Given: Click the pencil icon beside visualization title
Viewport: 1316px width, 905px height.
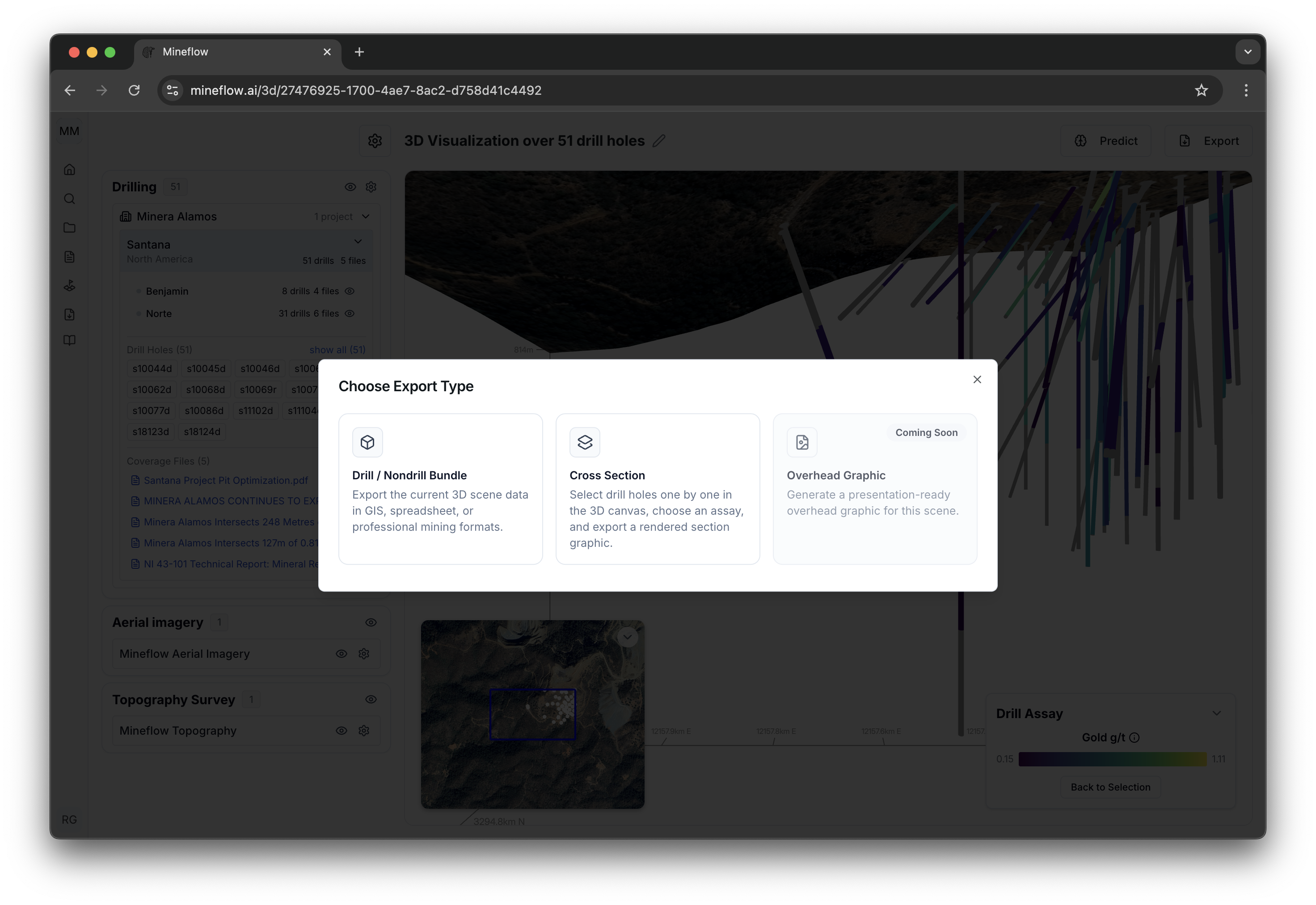Looking at the screenshot, I should [x=658, y=141].
